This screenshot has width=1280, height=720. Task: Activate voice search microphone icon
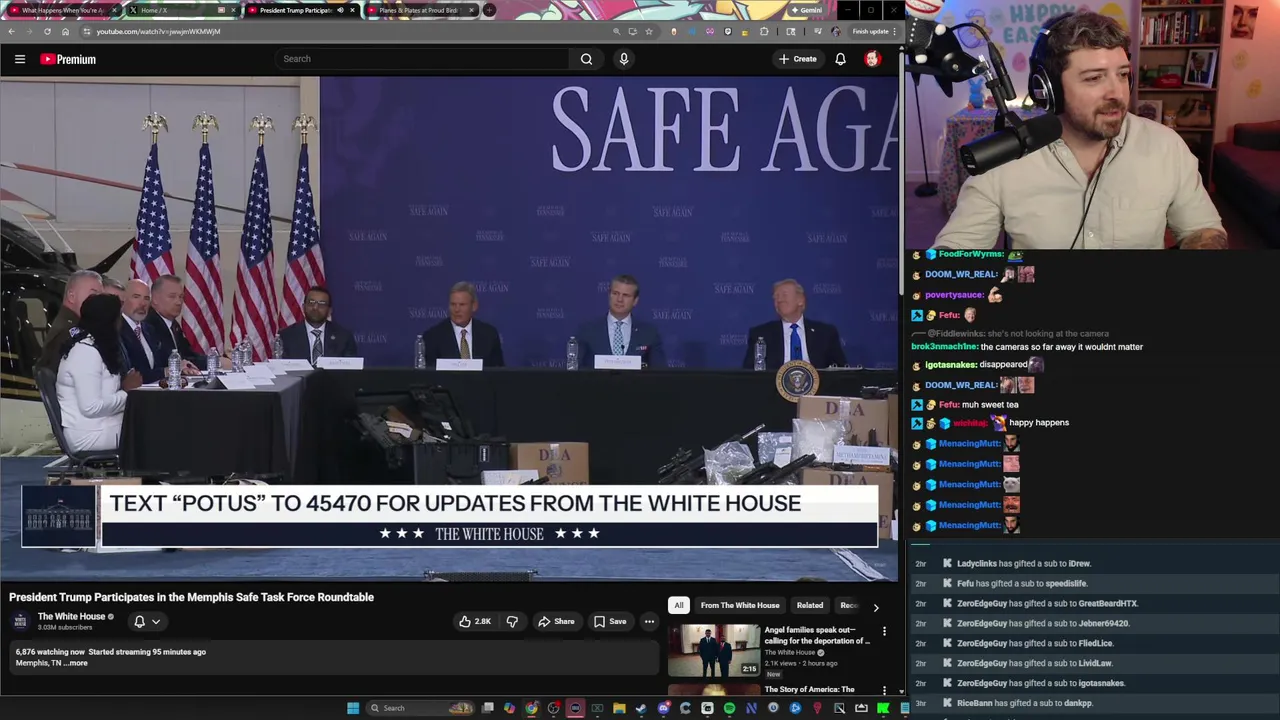click(624, 59)
